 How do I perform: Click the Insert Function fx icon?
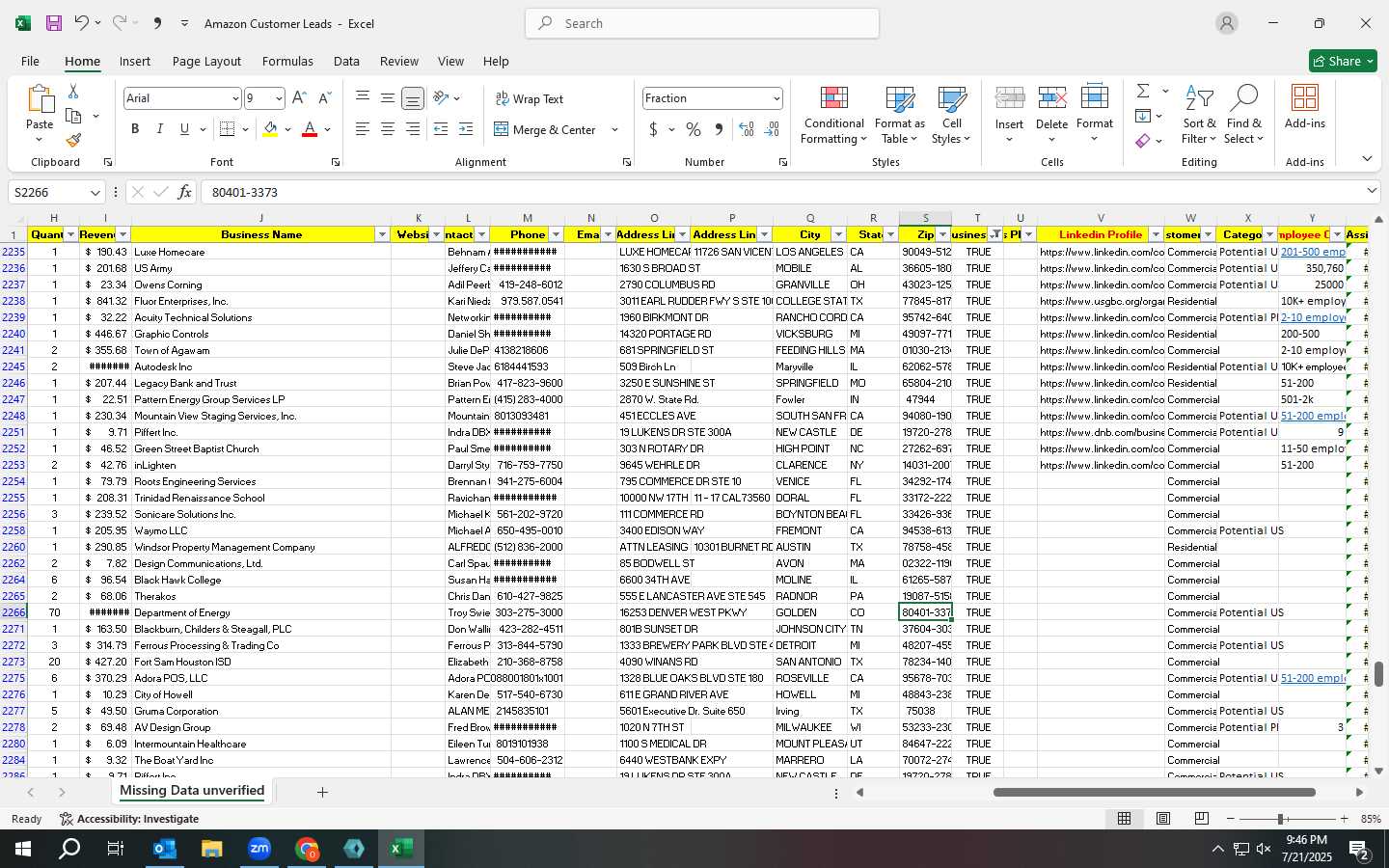click(184, 192)
